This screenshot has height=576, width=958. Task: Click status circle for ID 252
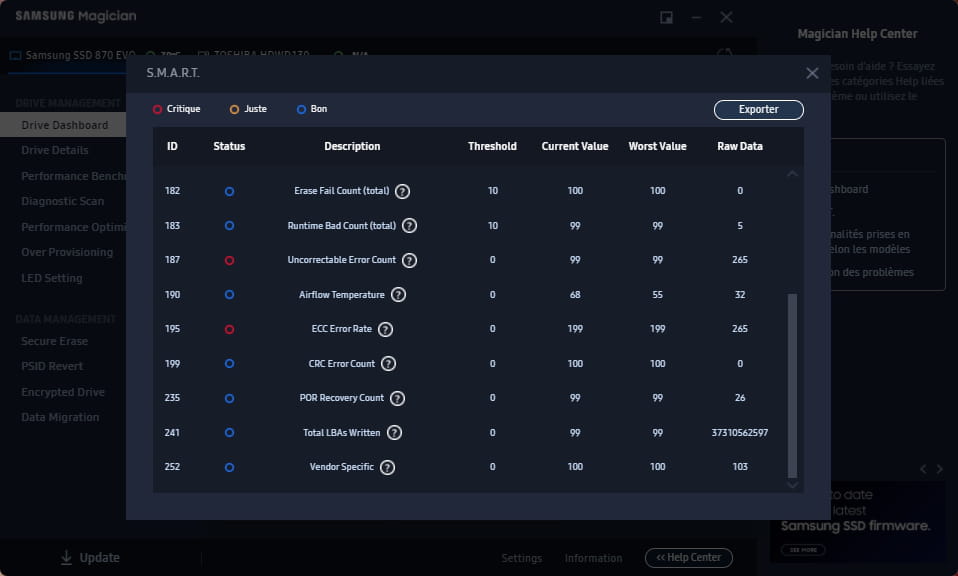(229, 467)
